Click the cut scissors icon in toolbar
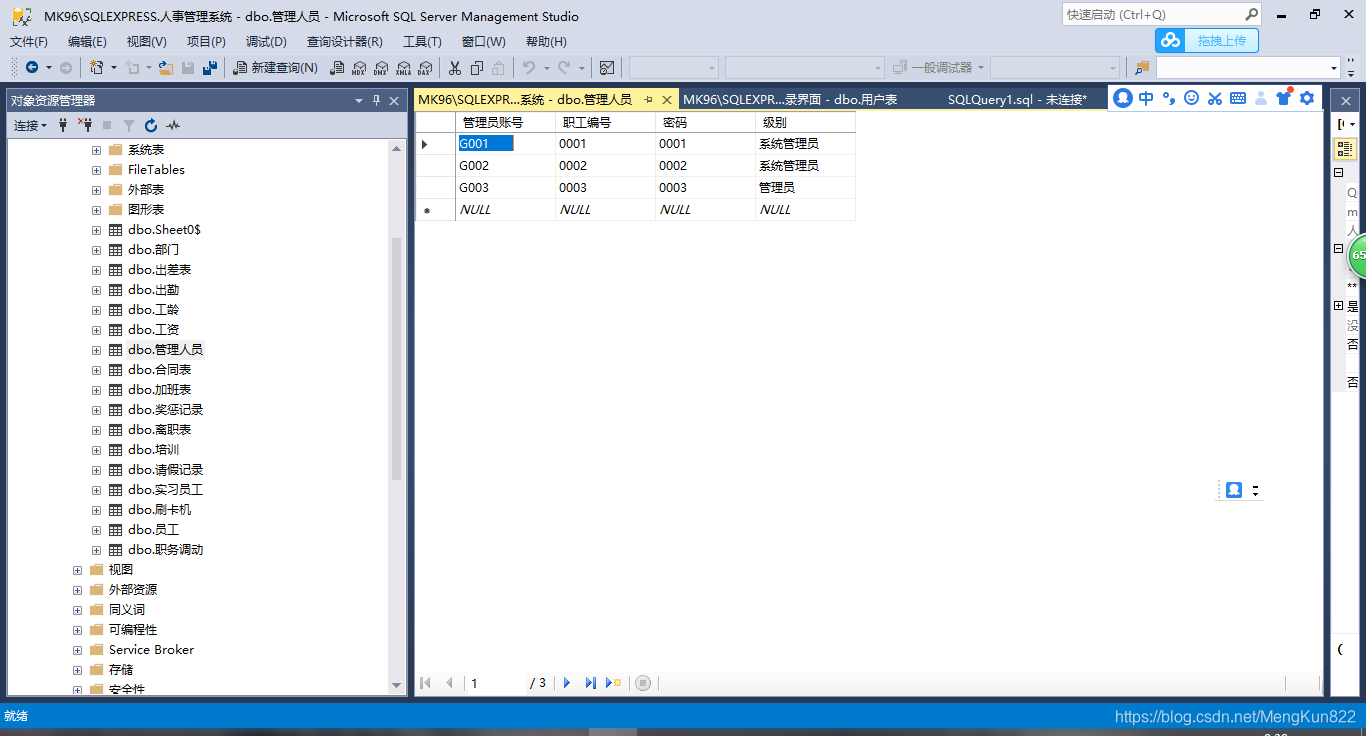Viewport: 1366px width, 736px height. 455,68
